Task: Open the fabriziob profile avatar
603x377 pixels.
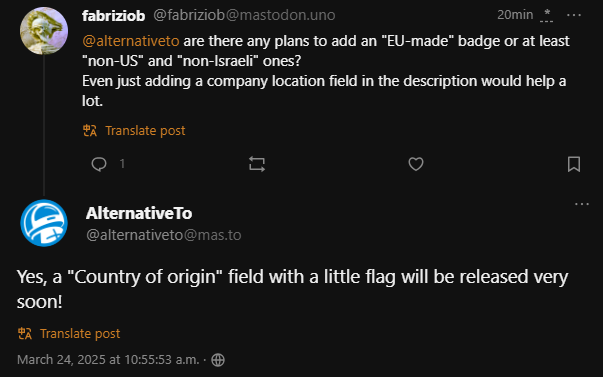Action: (x=44, y=30)
